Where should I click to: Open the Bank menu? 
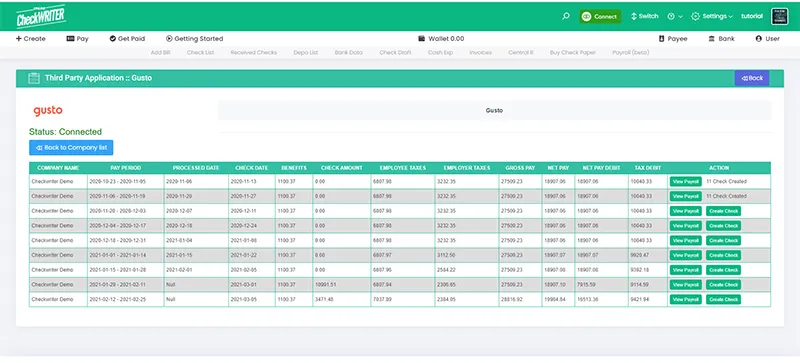pyautogui.click(x=721, y=38)
